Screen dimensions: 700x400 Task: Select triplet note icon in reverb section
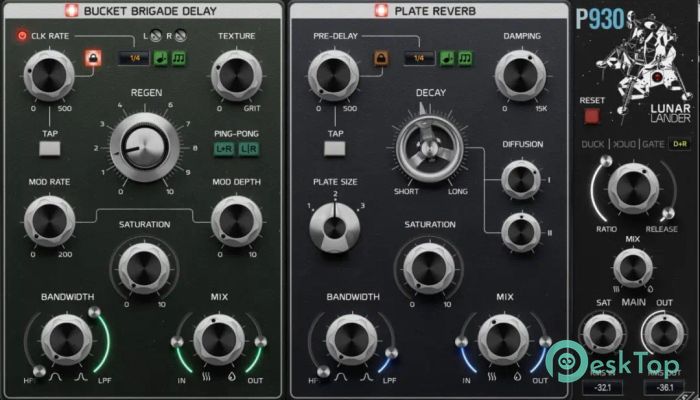pos(465,58)
